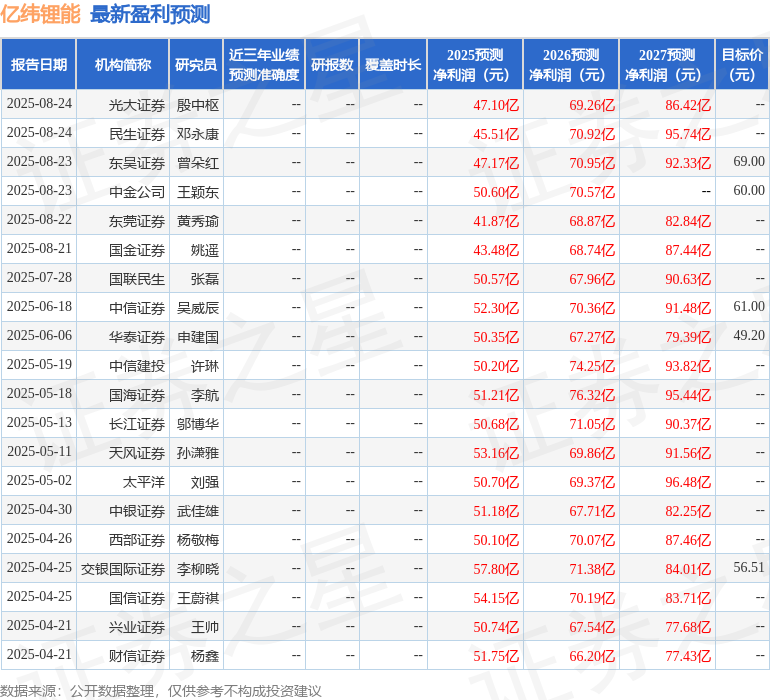The width and height of the screenshot is (770, 700).
Task: Click the 数据来源 footer note
Action: tap(161, 691)
